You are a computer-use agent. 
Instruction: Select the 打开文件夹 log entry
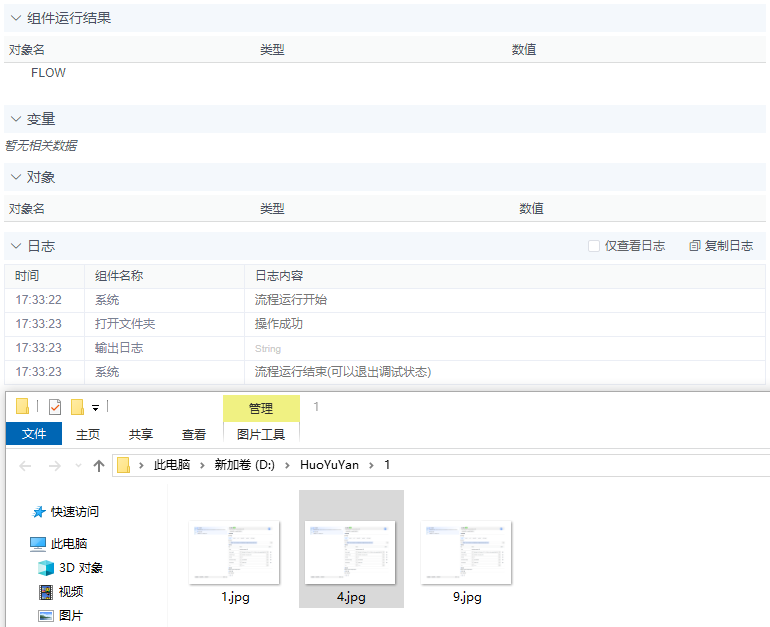pos(385,324)
